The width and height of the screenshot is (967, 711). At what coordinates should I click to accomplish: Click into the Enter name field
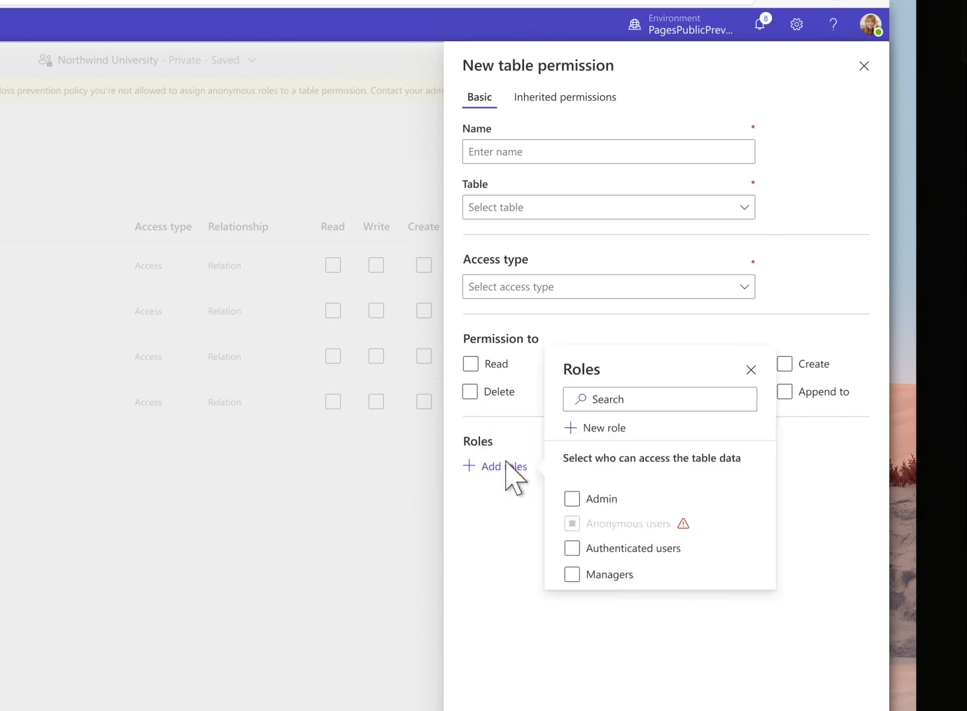click(609, 152)
